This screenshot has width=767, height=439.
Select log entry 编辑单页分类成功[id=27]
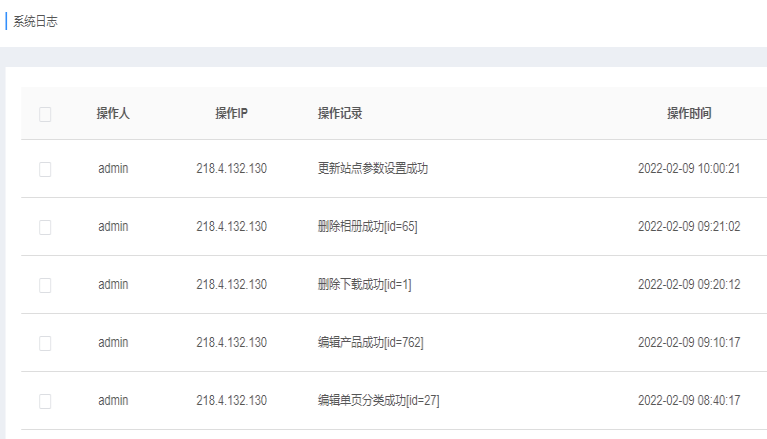[379, 400]
